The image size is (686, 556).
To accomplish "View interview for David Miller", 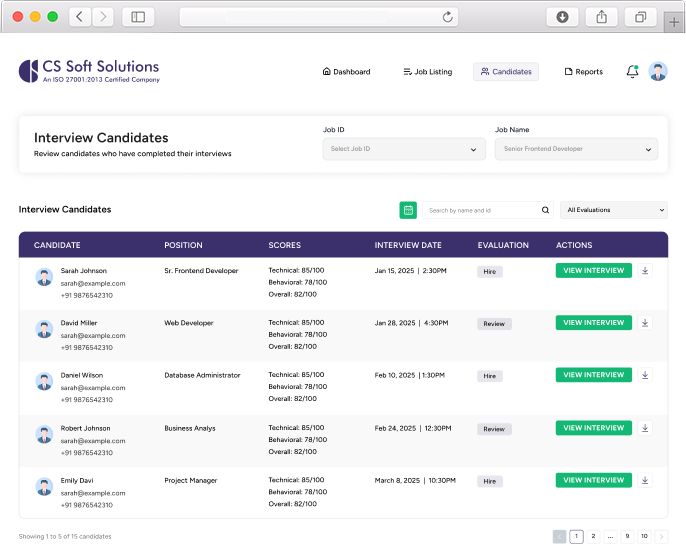I will coord(593,323).
